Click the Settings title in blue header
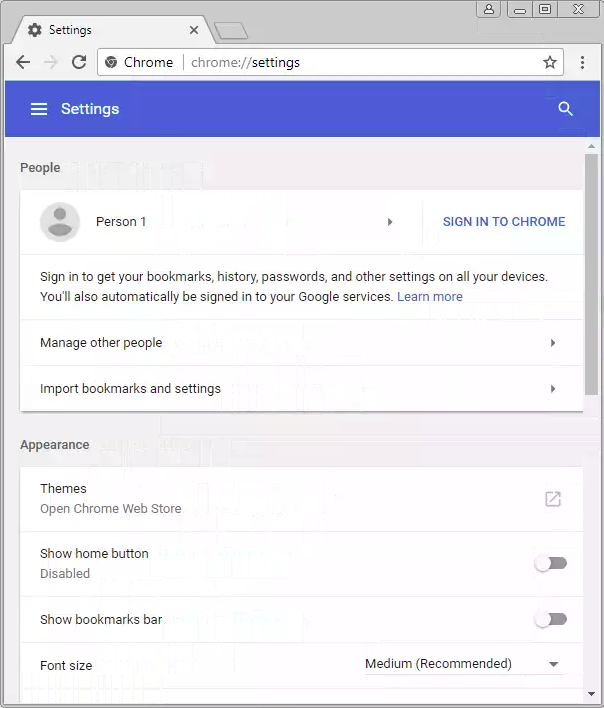Image resolution: width=604 pixels, height=708 pixels. 90,109
